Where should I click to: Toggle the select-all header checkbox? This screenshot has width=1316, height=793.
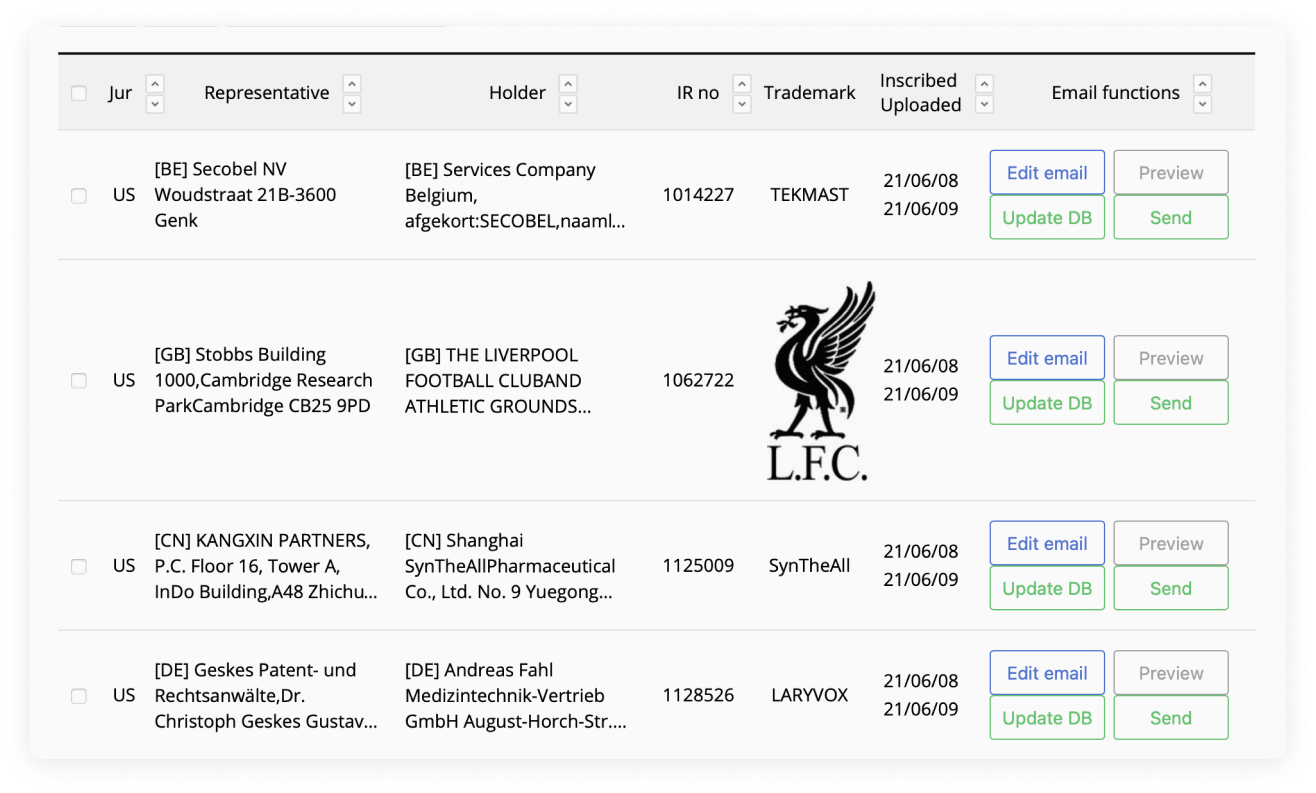click(79, 93)
